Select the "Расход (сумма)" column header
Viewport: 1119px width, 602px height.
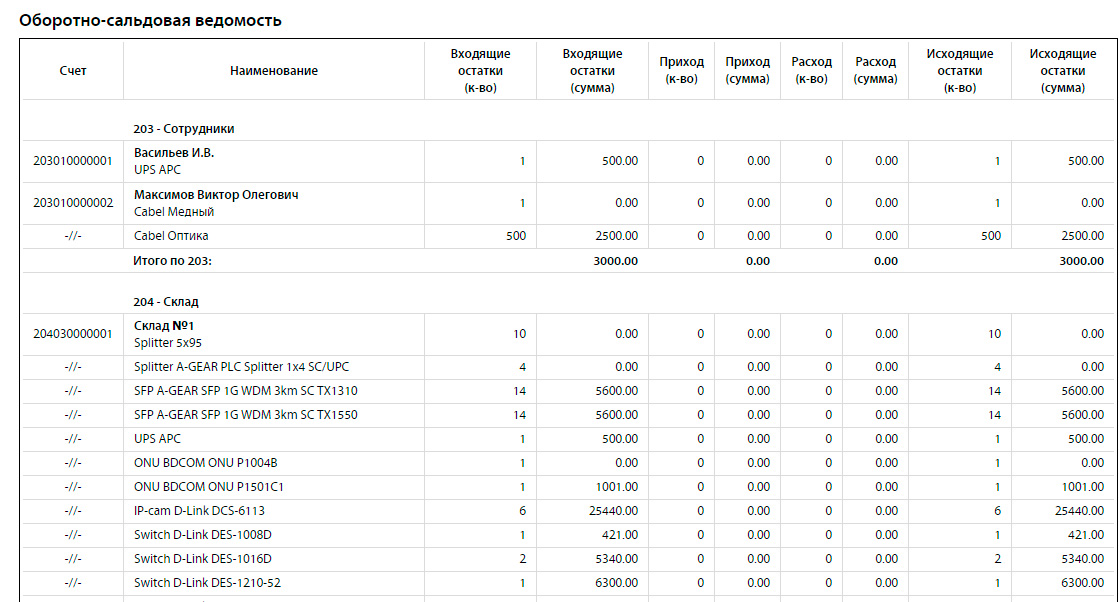875,71
